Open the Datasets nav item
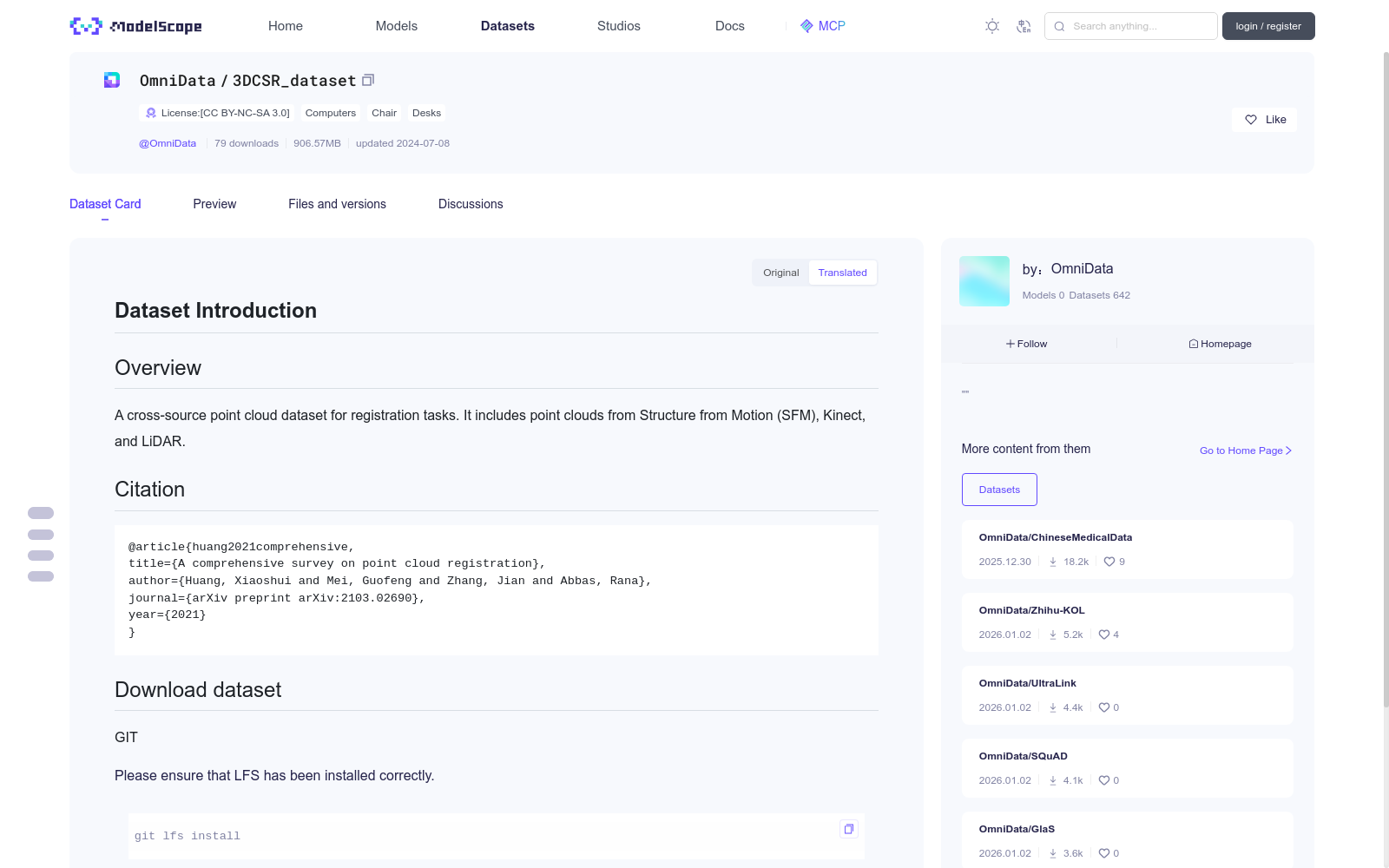This screenshot has height=868, width=1389. pyautogui.click(x=508, y=26)
